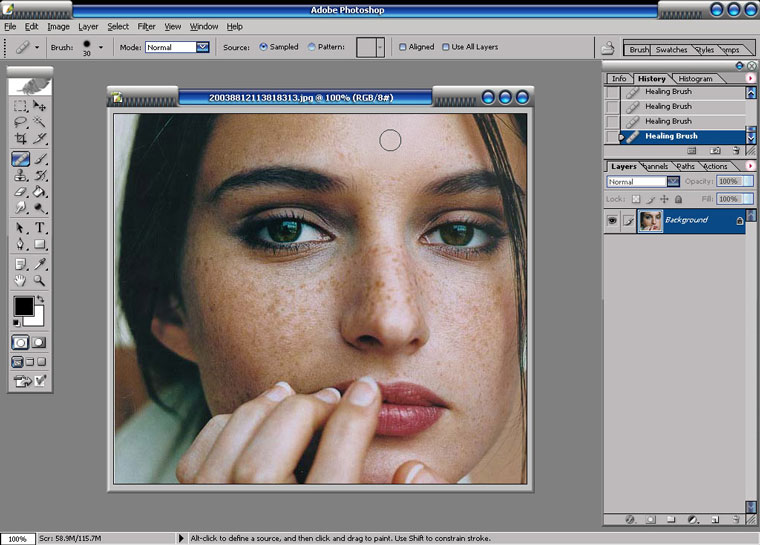Delete layer using Layers panel trash icon
Viewport: 760px width, 545px height.
coord(735,519)
